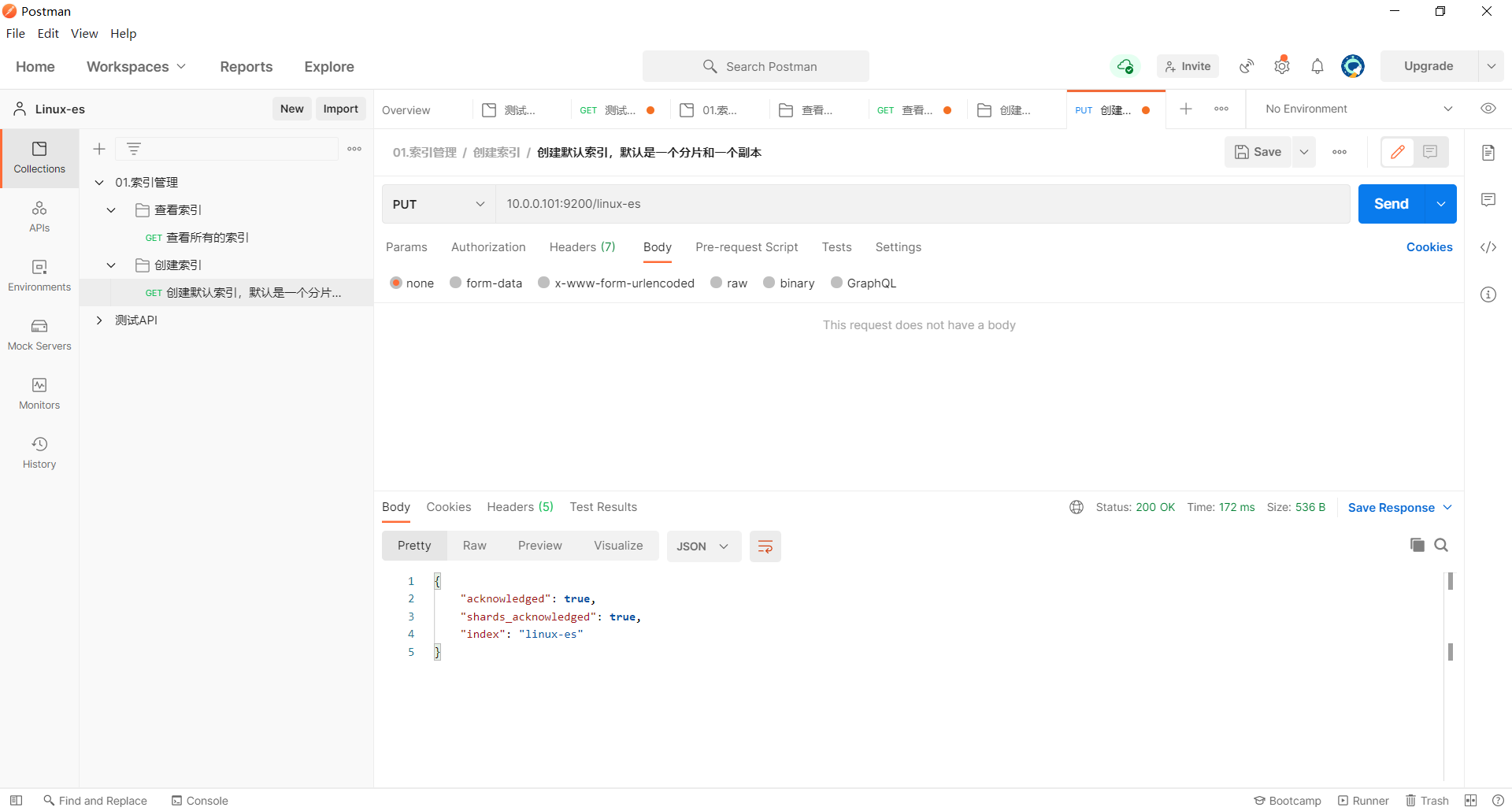Screen dimensions: 1512x811
Task: Open the help question mark icon
Action: pos(1498,801)
